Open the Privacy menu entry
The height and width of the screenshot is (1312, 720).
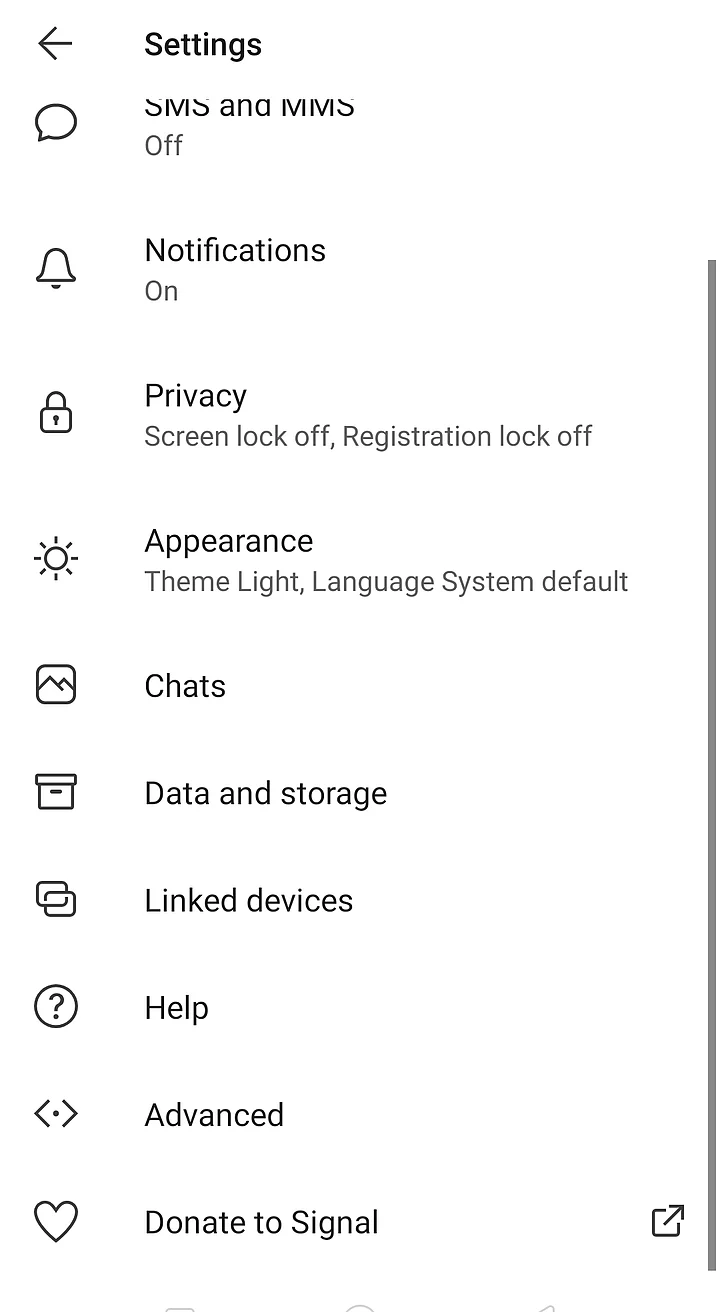click(x=196, y=396)
